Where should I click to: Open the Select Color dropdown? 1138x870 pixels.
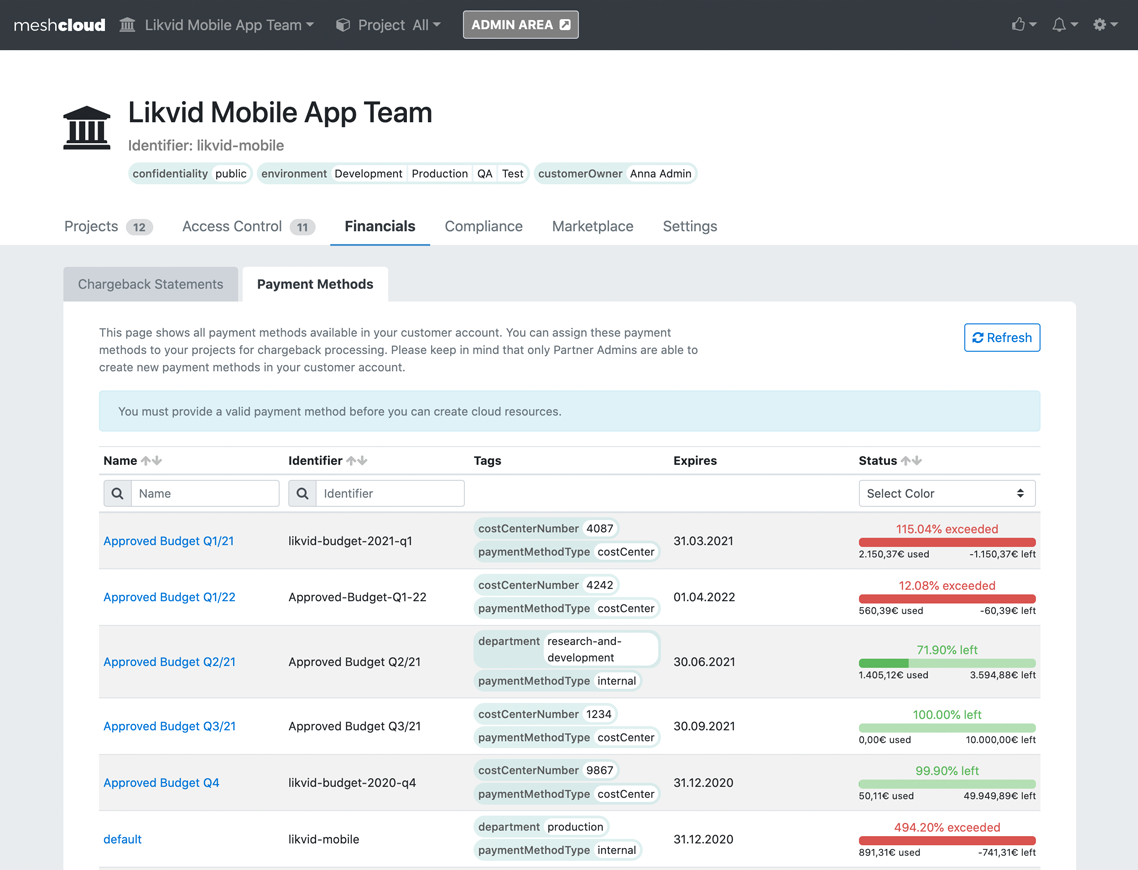pos(947,493)
